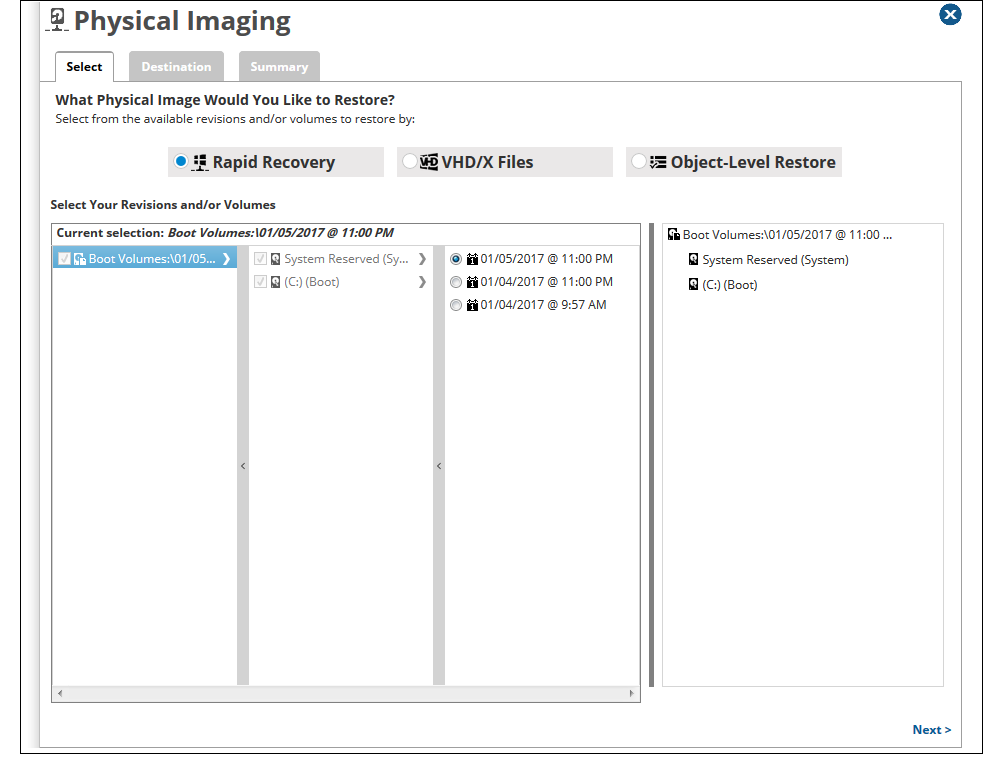Expand the System Reserved volume chevron

(422, 259)
